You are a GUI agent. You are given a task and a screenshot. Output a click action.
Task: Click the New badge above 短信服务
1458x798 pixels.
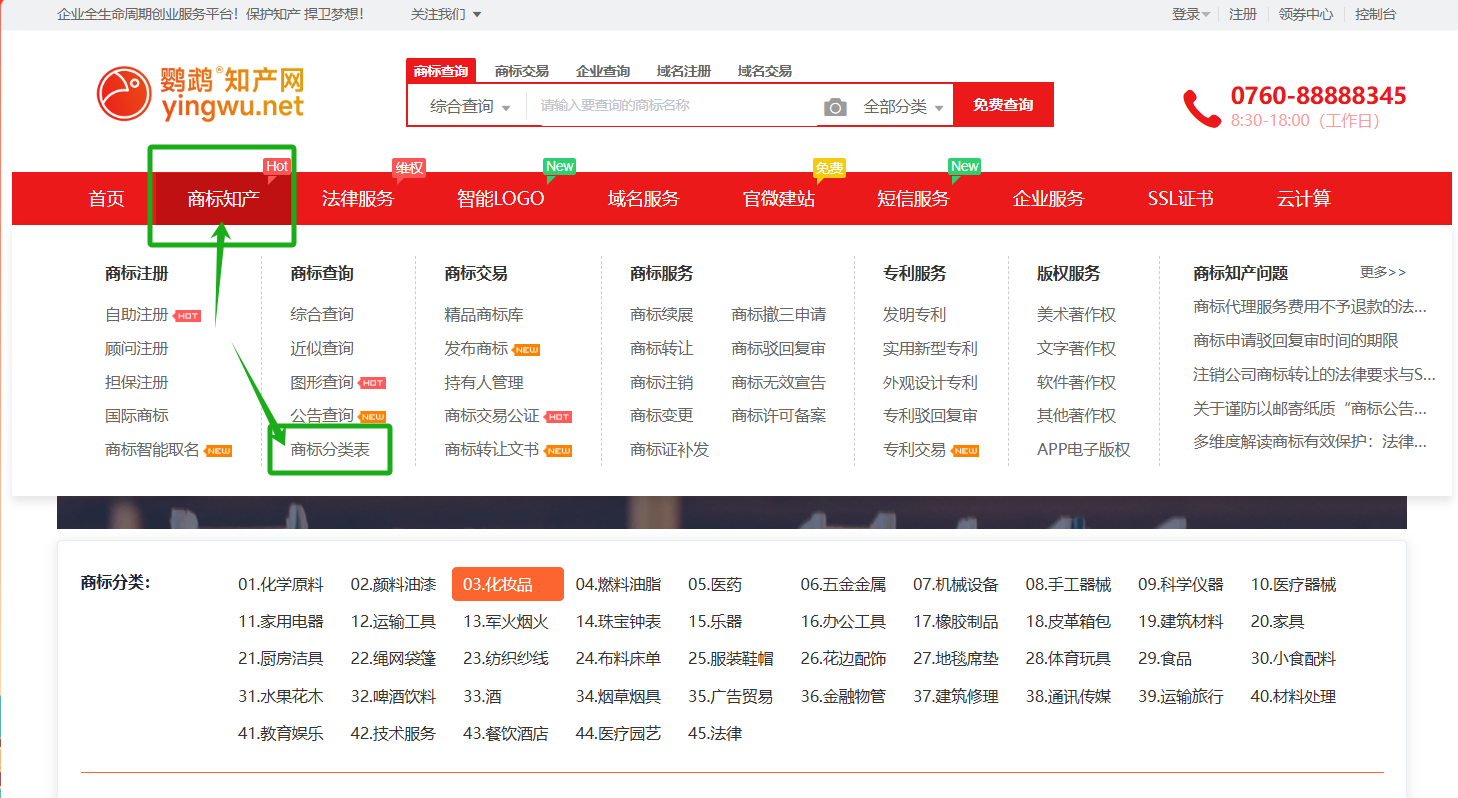tap(964, 166)
